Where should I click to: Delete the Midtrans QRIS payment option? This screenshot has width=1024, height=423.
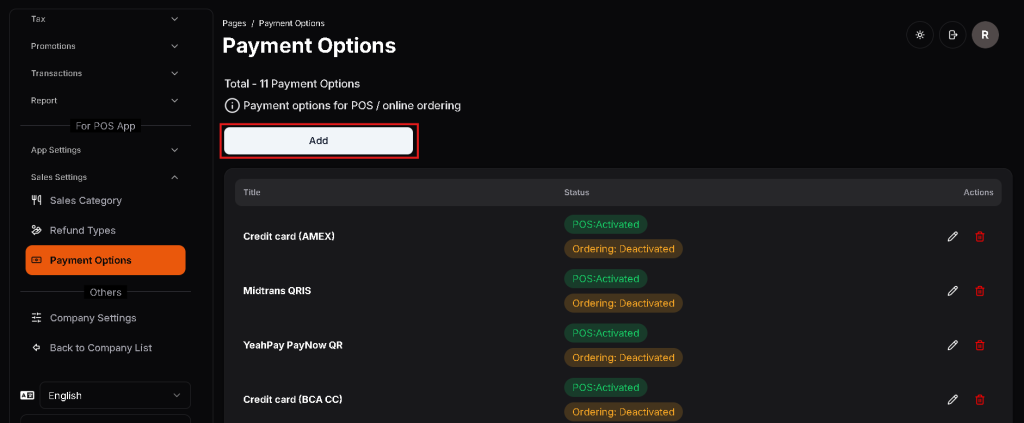[x=979, y=291]
